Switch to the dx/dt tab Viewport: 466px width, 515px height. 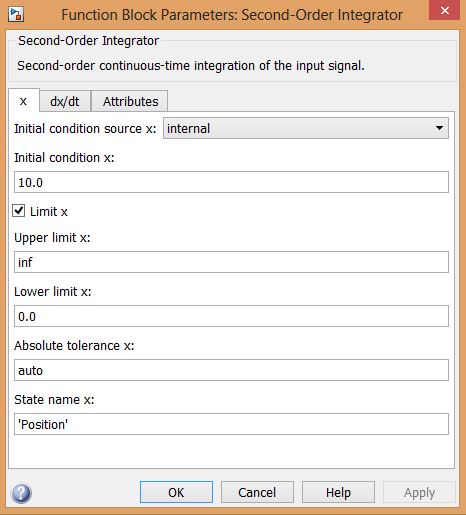[x=65, y=101]
